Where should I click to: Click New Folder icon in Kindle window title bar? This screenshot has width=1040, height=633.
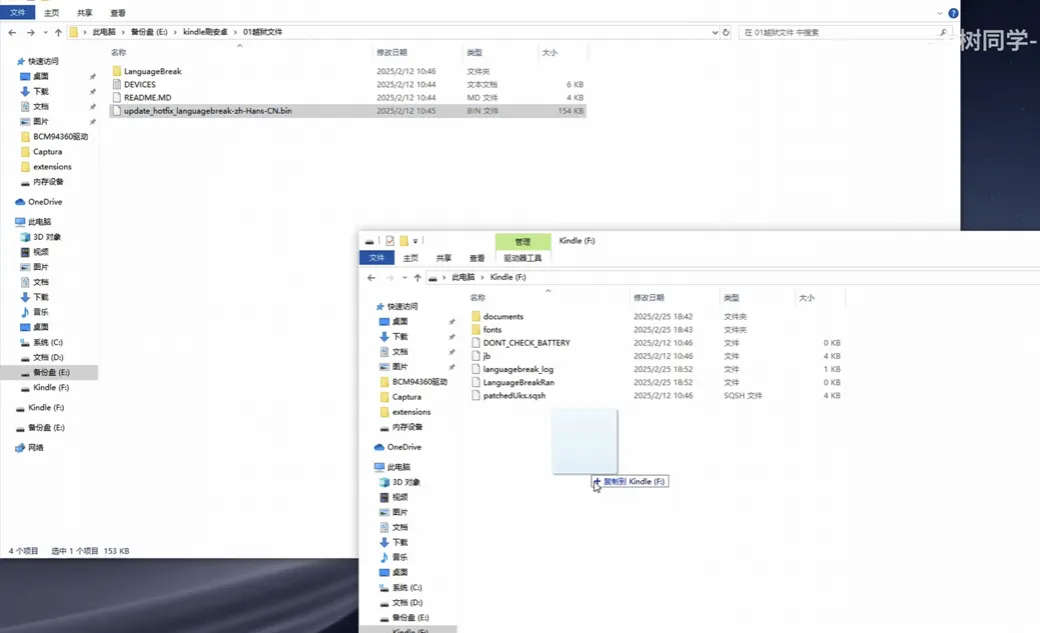point(403,241)
